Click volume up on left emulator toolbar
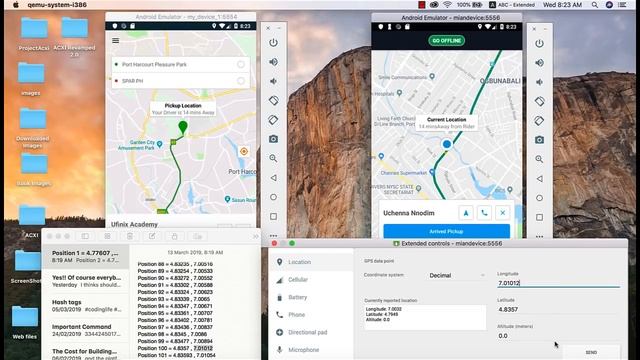 pos(273,62)
